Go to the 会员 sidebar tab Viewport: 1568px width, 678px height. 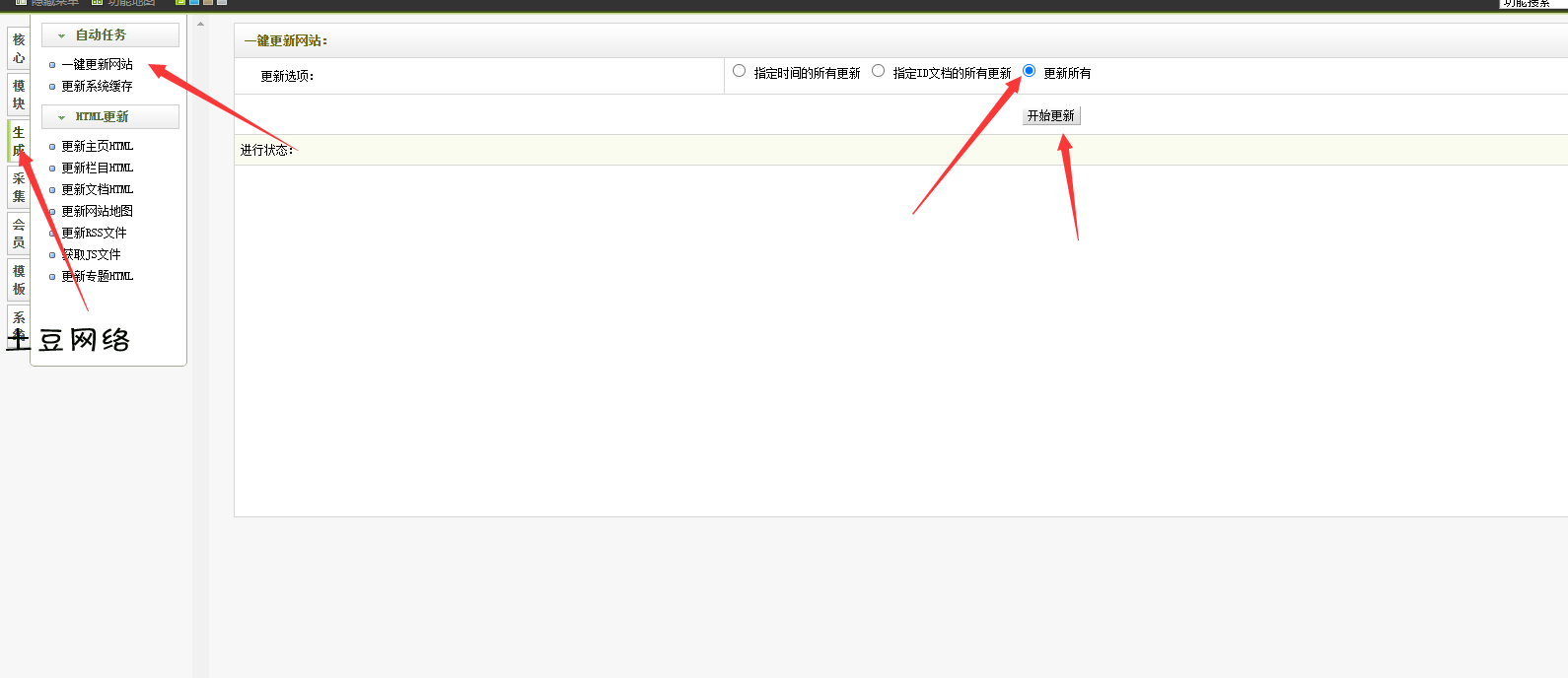point(18,234)
